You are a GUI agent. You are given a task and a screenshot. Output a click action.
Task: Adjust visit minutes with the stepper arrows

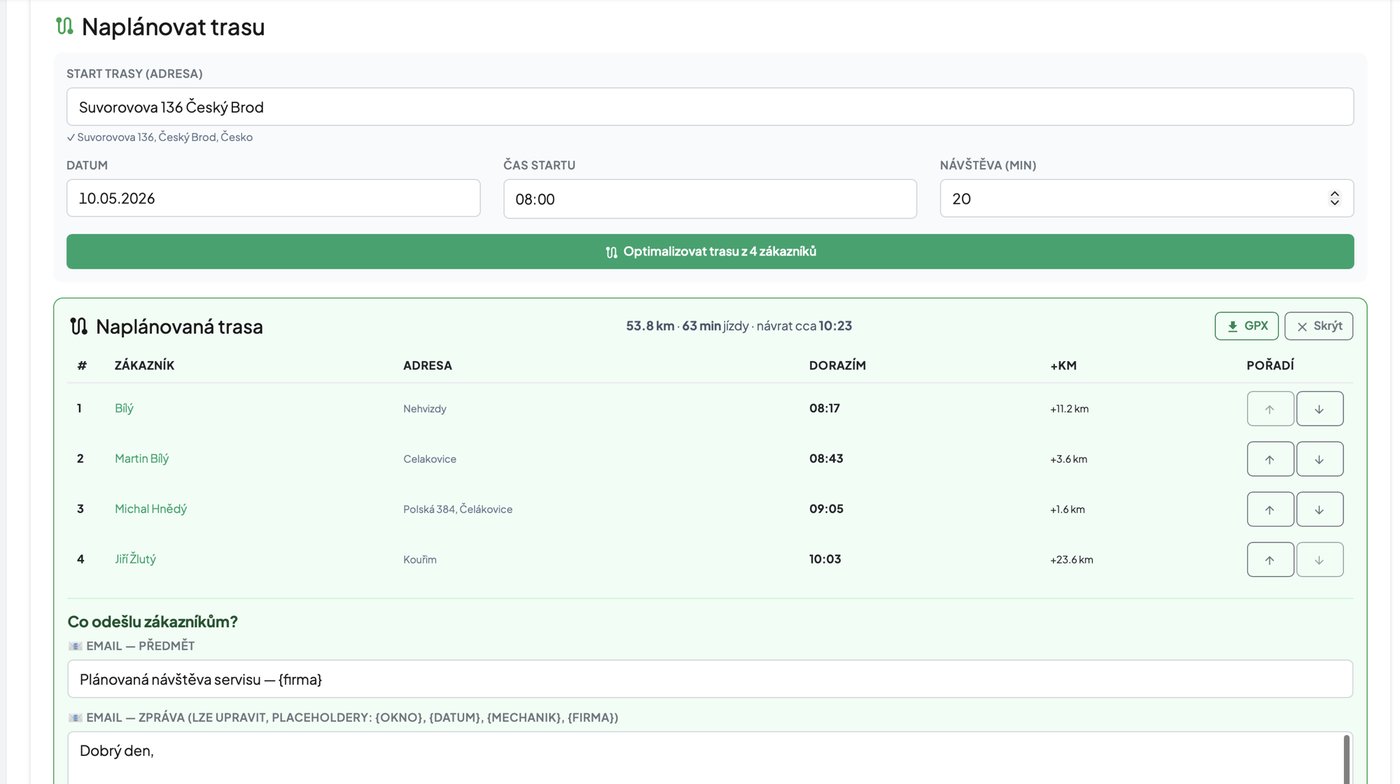coord(1334,199)
